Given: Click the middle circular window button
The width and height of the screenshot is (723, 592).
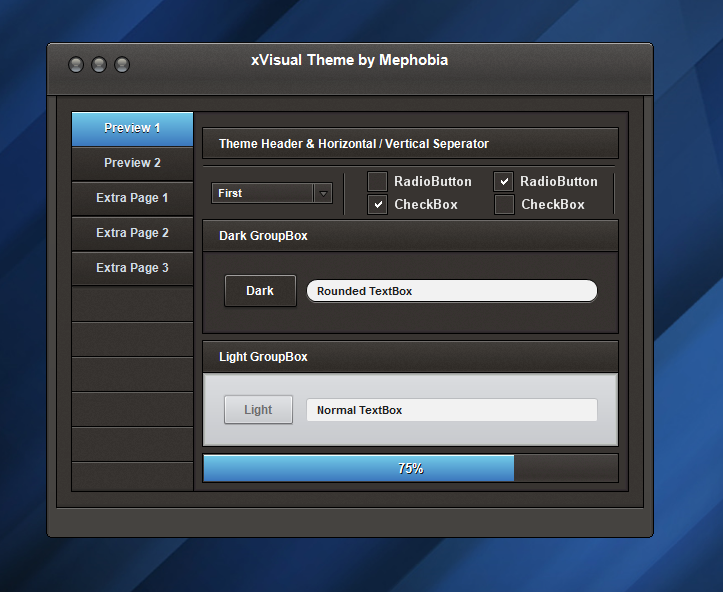Looking at the screenshot, I should (x=99, y=65).
